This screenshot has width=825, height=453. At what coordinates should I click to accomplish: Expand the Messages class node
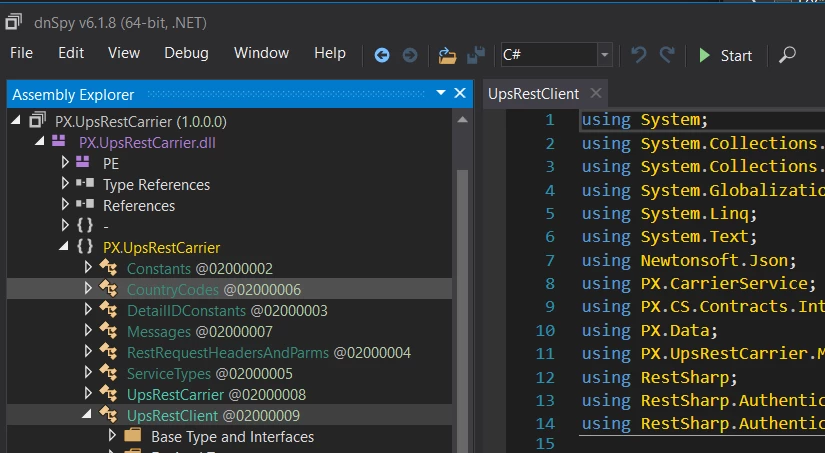[x=88, y=330]
